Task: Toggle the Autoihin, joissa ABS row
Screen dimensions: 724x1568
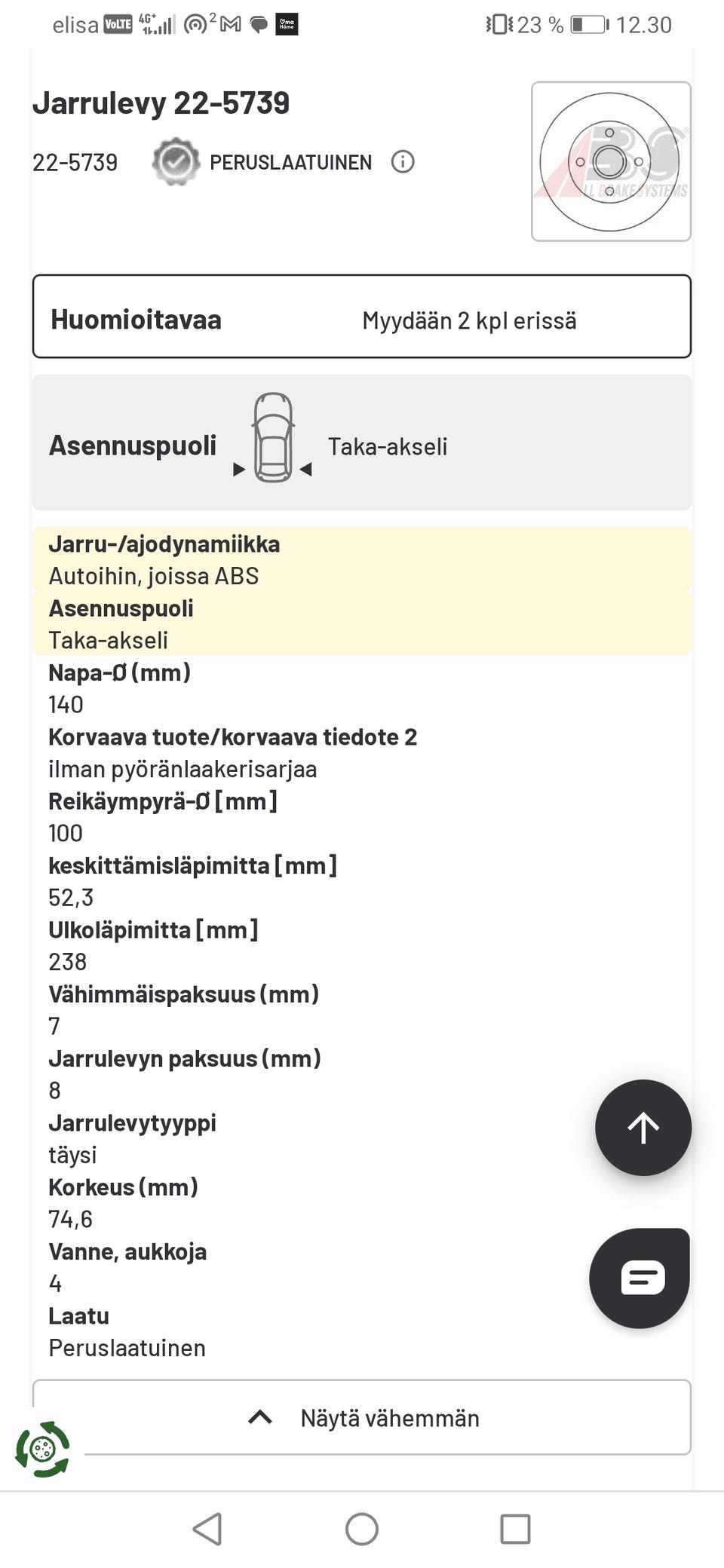Action: (x=154, y=575)
